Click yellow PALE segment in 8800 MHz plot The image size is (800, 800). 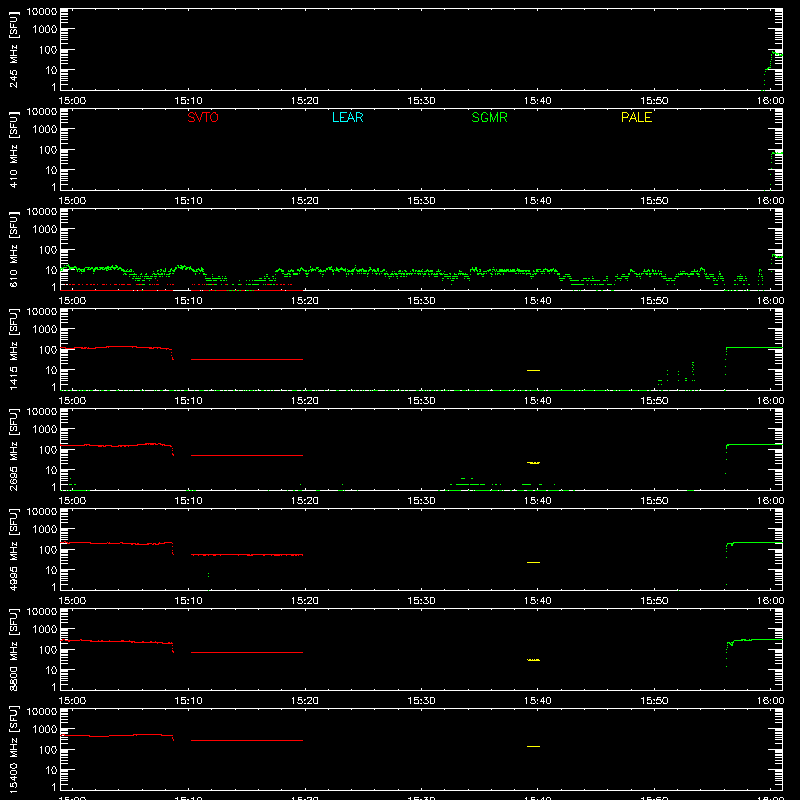pos(533,660)
